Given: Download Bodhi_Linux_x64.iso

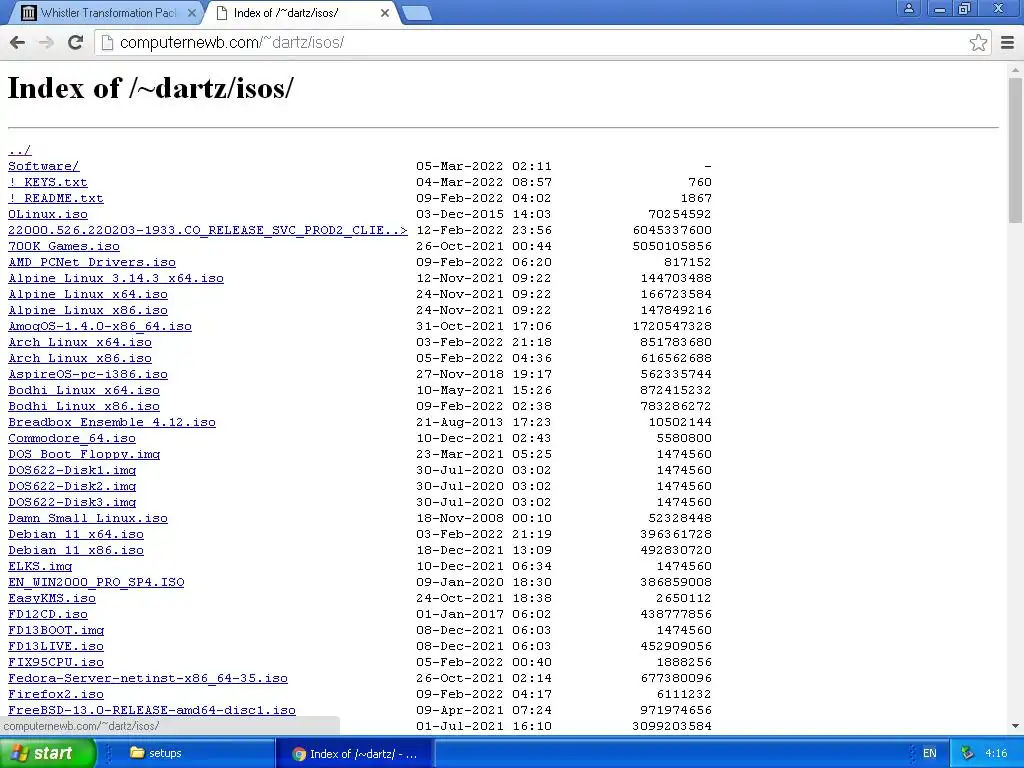Looking at the screenshot, I should [84, 390].
